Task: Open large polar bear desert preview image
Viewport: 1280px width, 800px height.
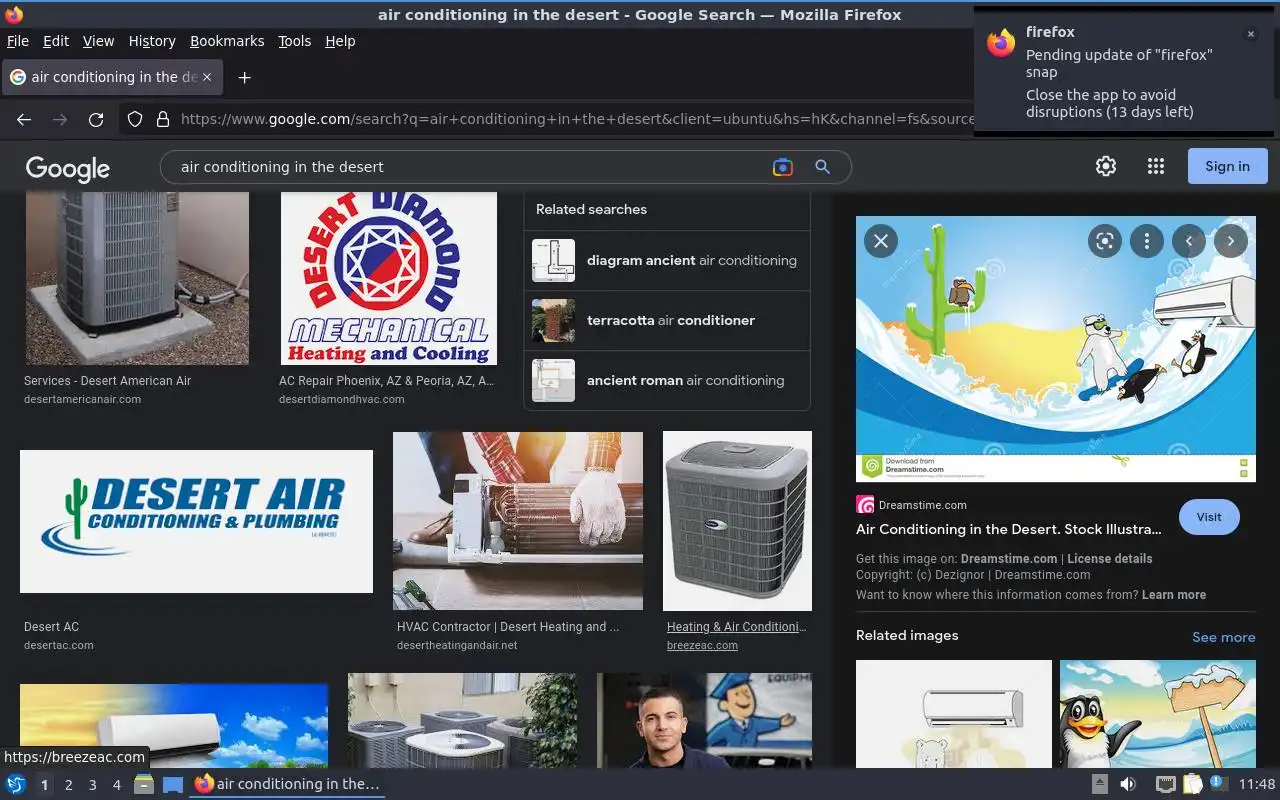Action: pyautogui.click(x=1056, y=349)
